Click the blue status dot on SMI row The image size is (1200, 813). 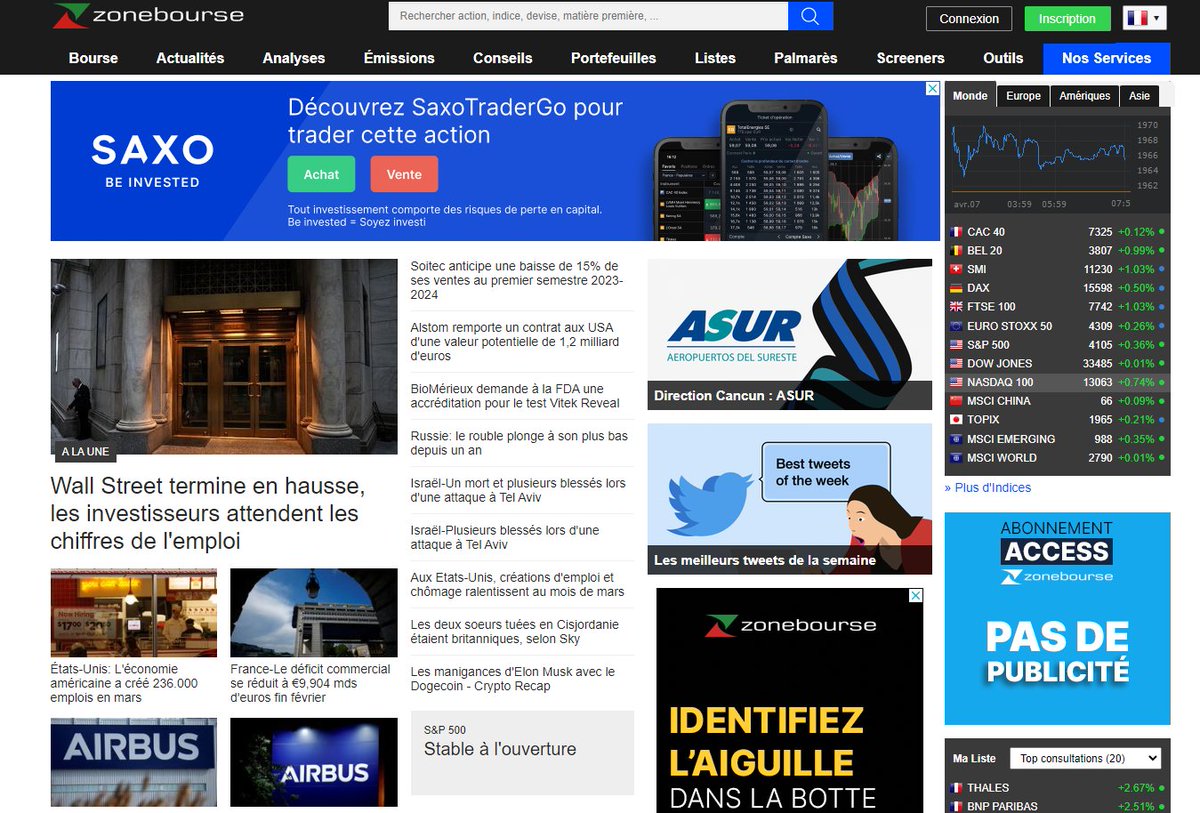[x=1161, y=270]
